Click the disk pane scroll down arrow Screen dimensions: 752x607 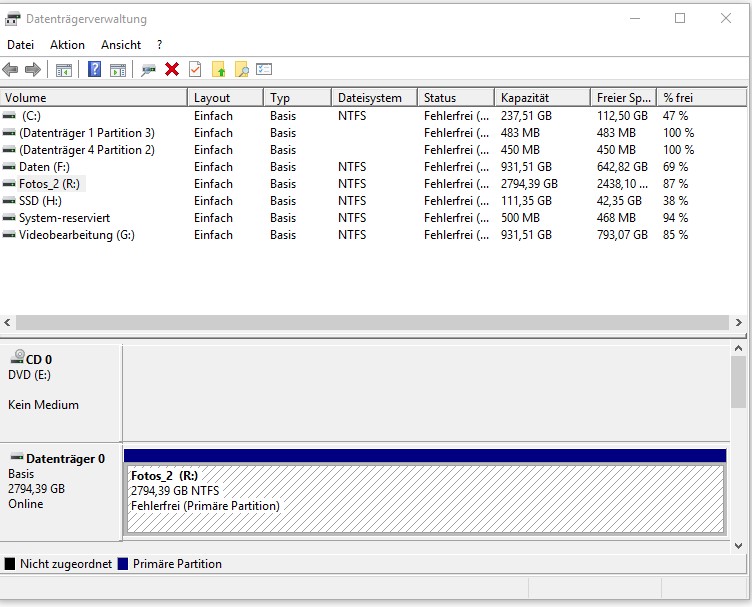[x=739, y=546]
